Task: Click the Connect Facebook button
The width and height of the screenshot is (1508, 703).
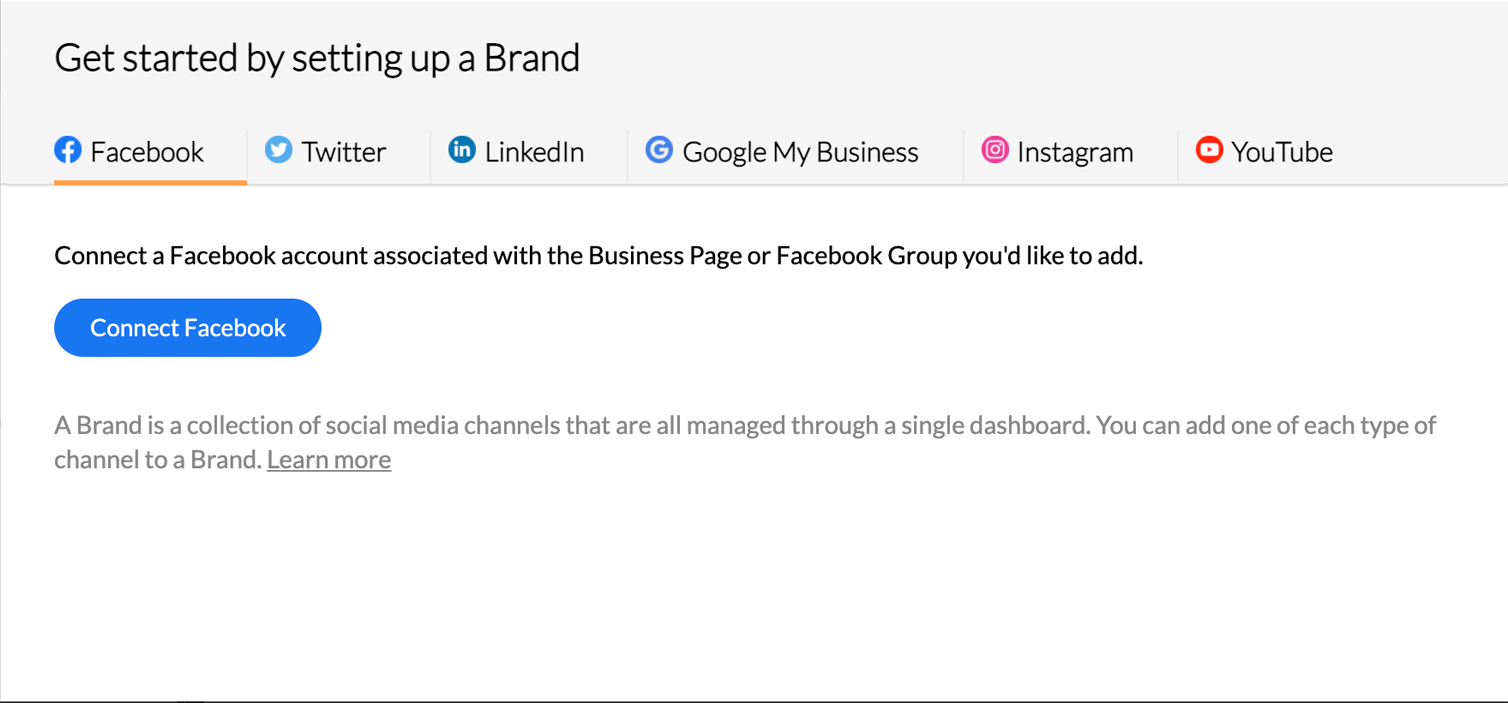Action: pos(188,328)
